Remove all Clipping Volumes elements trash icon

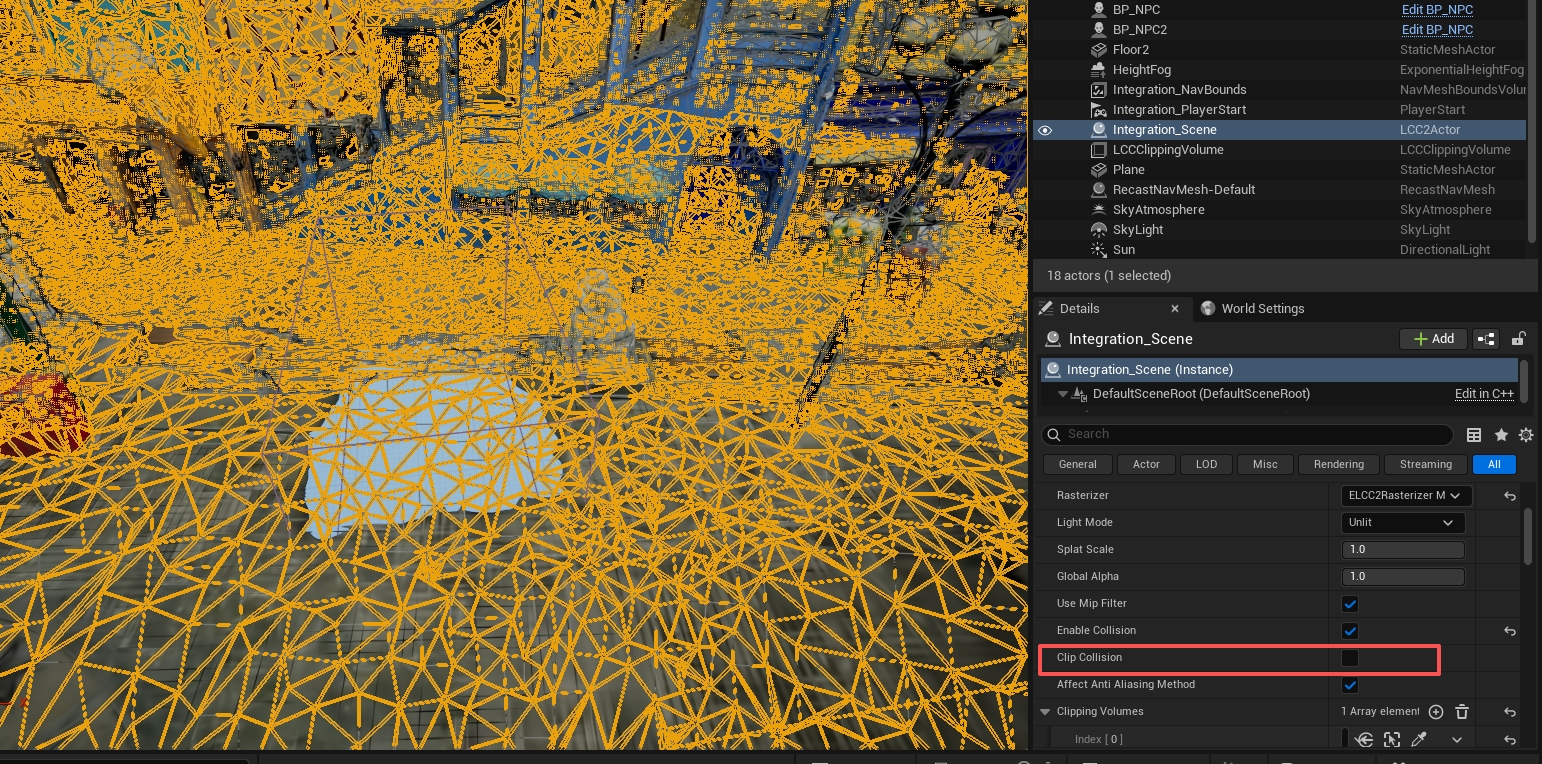pos(1462,712)
